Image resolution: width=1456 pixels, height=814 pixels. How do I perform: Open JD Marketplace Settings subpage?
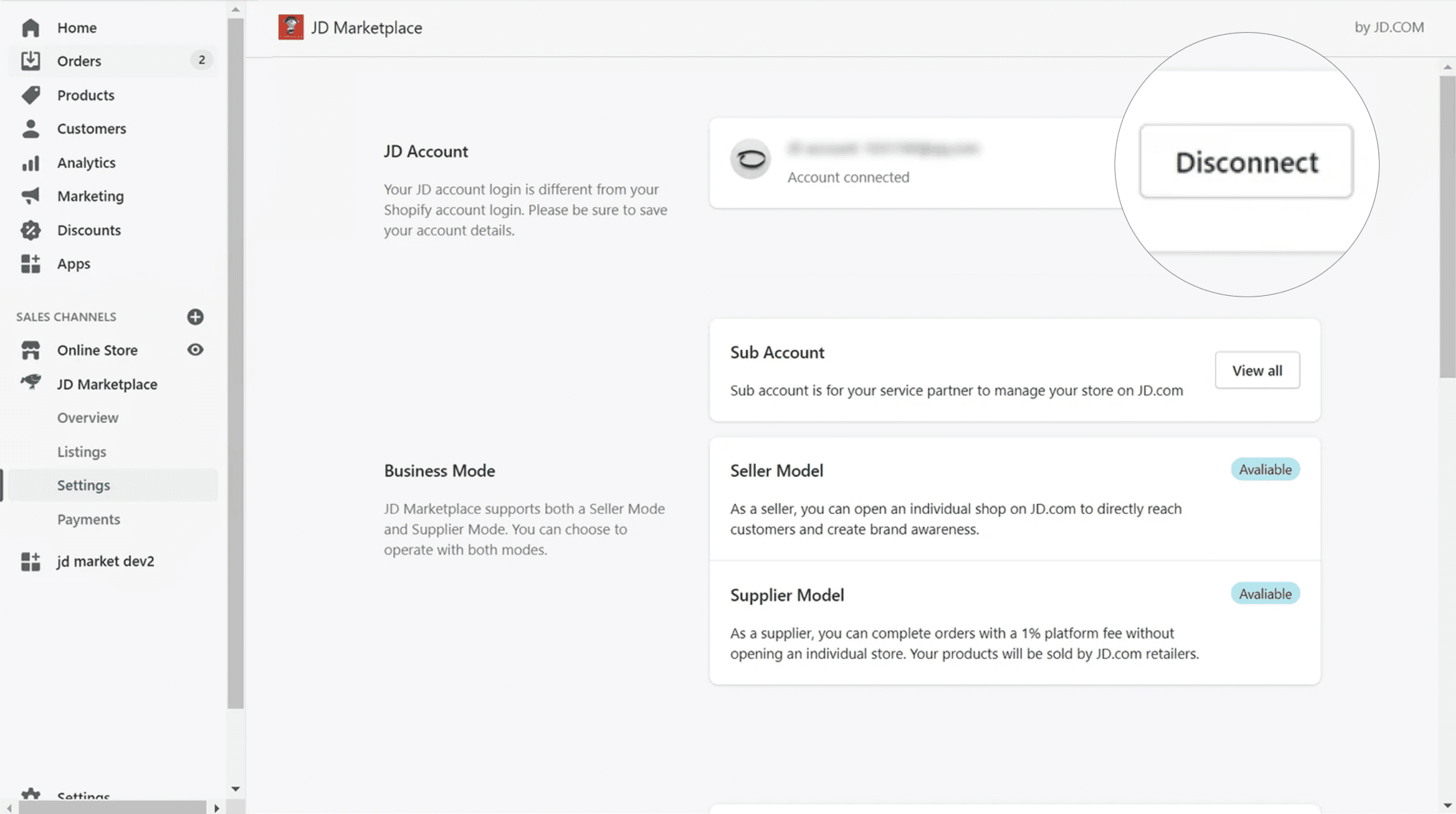(x=113, y=485)
